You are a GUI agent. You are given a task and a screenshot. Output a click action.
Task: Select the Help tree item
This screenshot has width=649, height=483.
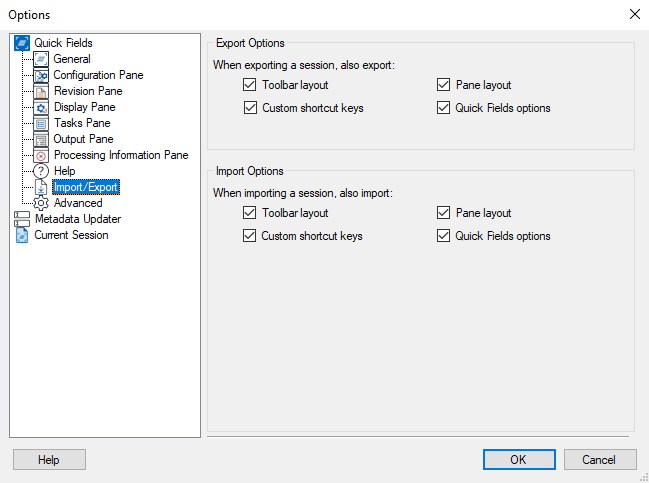tap(65, 171)
